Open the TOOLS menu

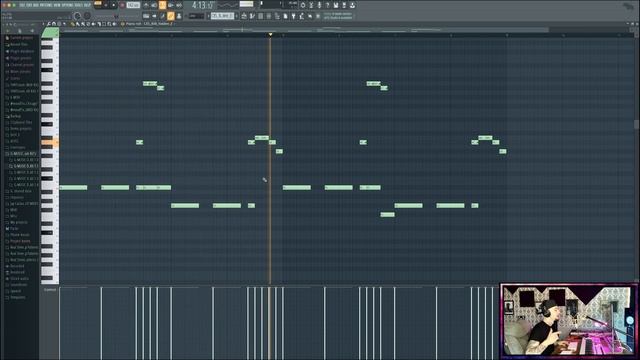[x=78, y=5]
